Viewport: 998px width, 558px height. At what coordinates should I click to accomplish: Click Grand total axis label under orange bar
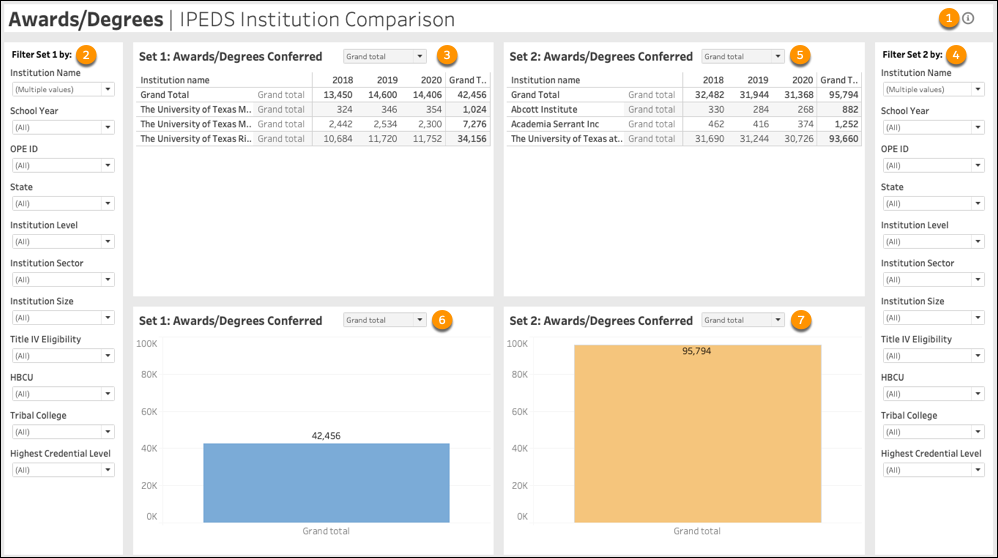tap(697, 531)
